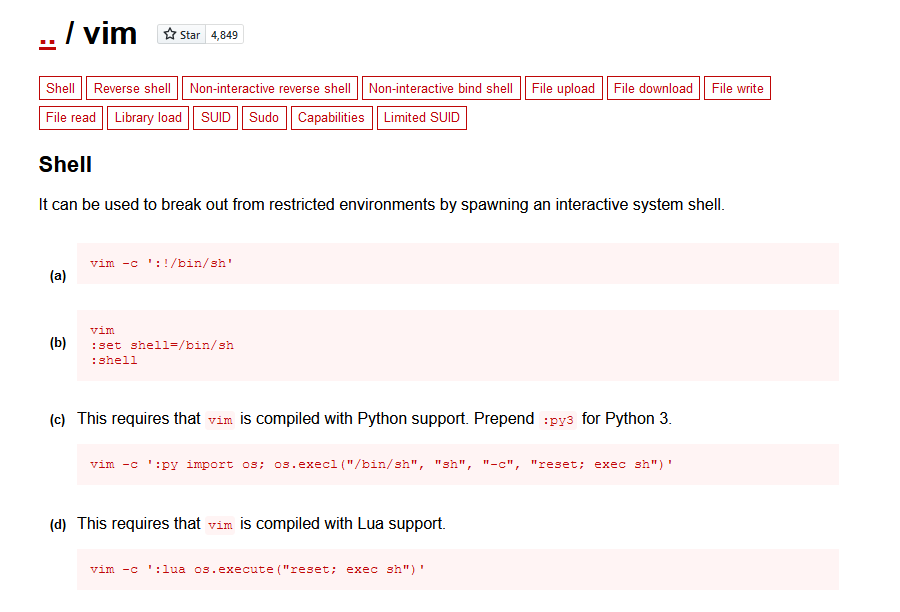Viewport: 900px width, 612px height.
Task: Click the Shell section heading
Action: pyautogui.click(x=65, y=165)
